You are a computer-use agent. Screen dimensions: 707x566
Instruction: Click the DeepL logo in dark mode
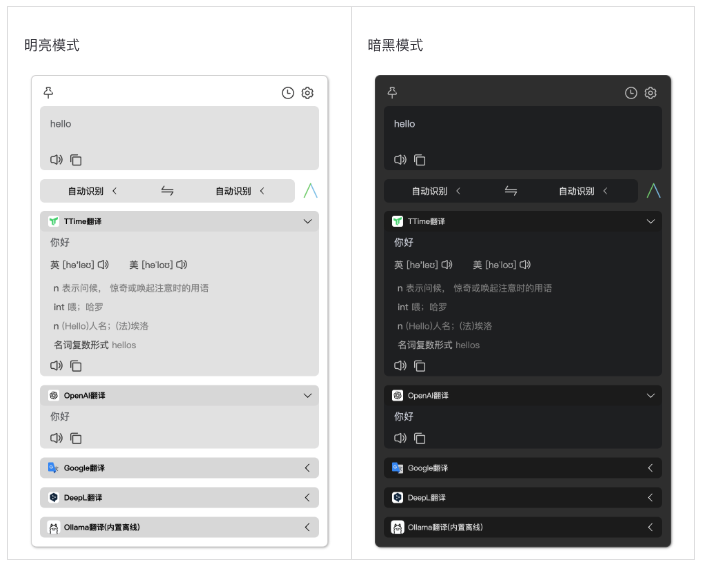point(397,497)
